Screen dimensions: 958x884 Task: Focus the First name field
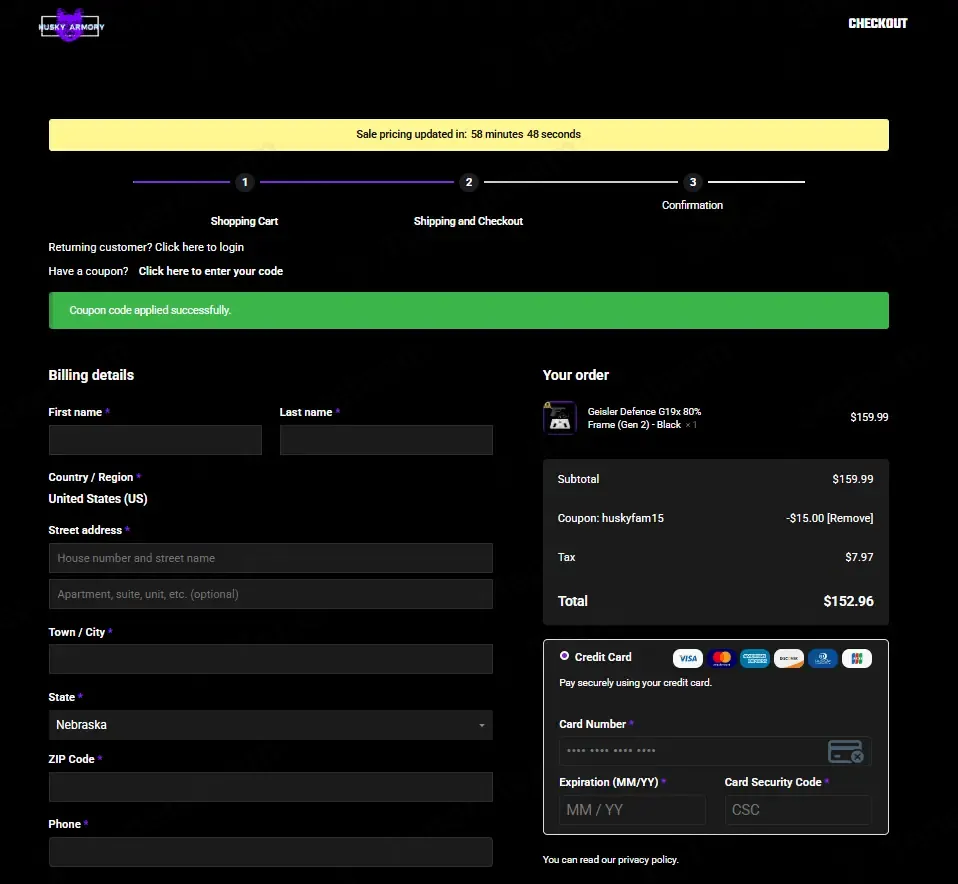[155, 440]
